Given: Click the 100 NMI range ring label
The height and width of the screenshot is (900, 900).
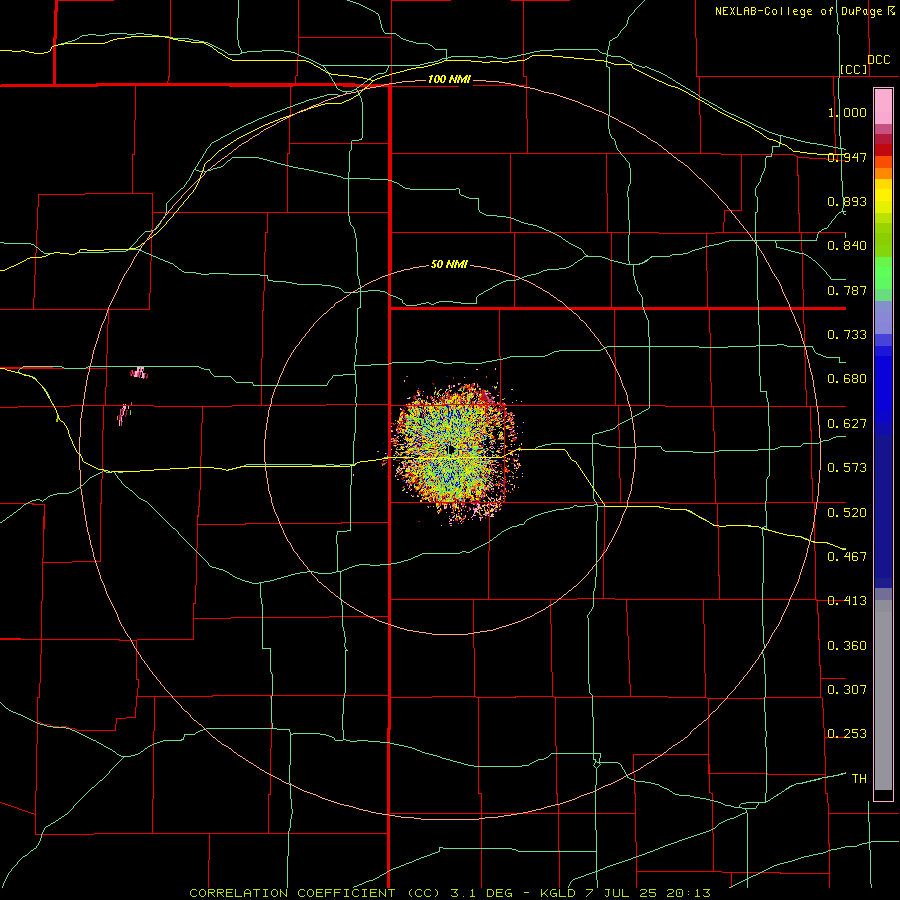Looking at the screenshot, I should [x=449, y=79].
